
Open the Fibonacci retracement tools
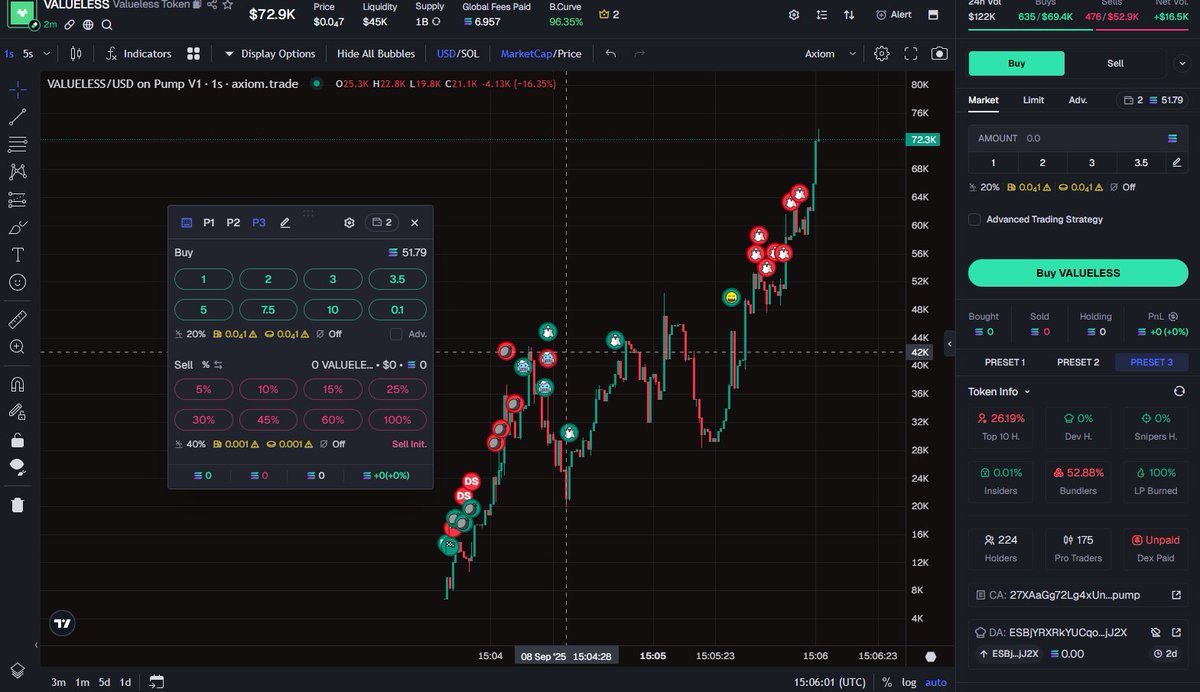(17, 144)
